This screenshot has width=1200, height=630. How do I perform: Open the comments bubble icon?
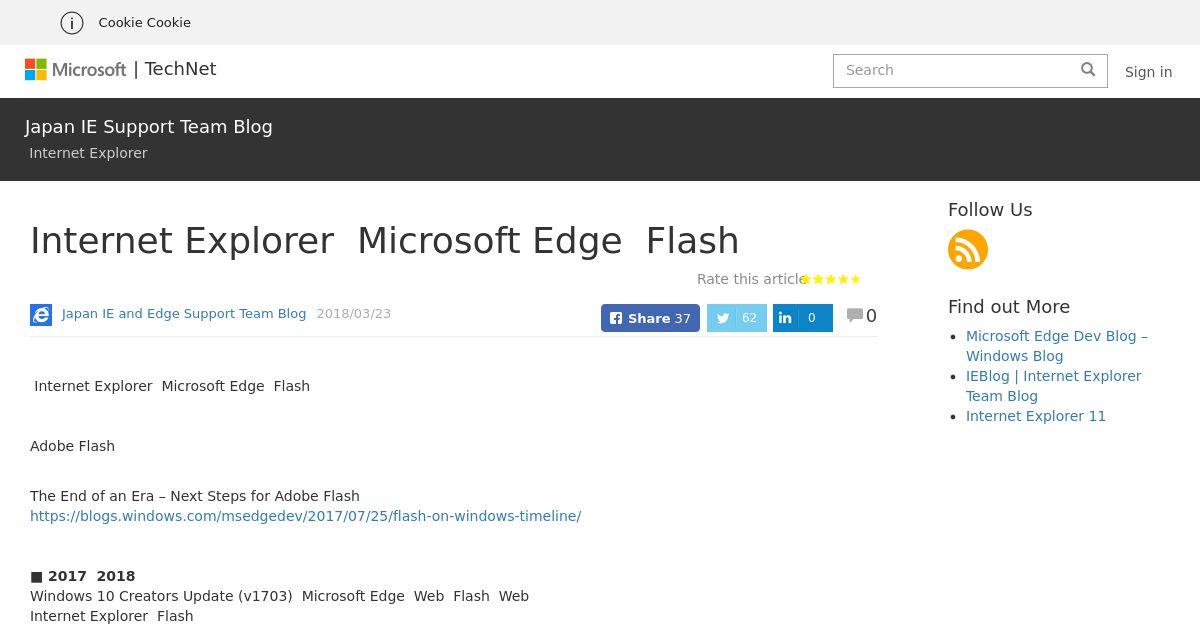click(x=855, y=315)
